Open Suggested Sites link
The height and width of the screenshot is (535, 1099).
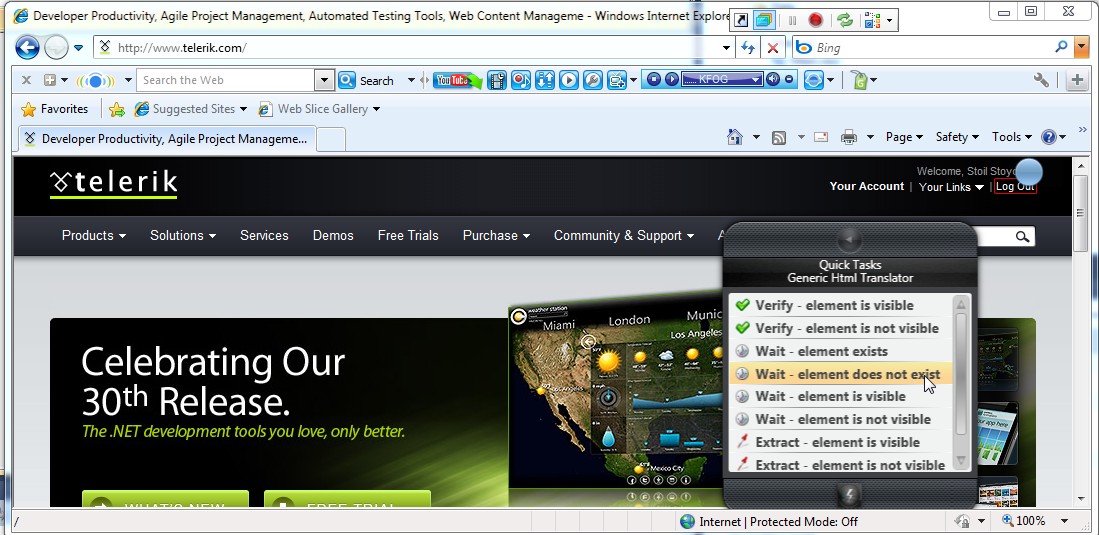pos(191,109)
